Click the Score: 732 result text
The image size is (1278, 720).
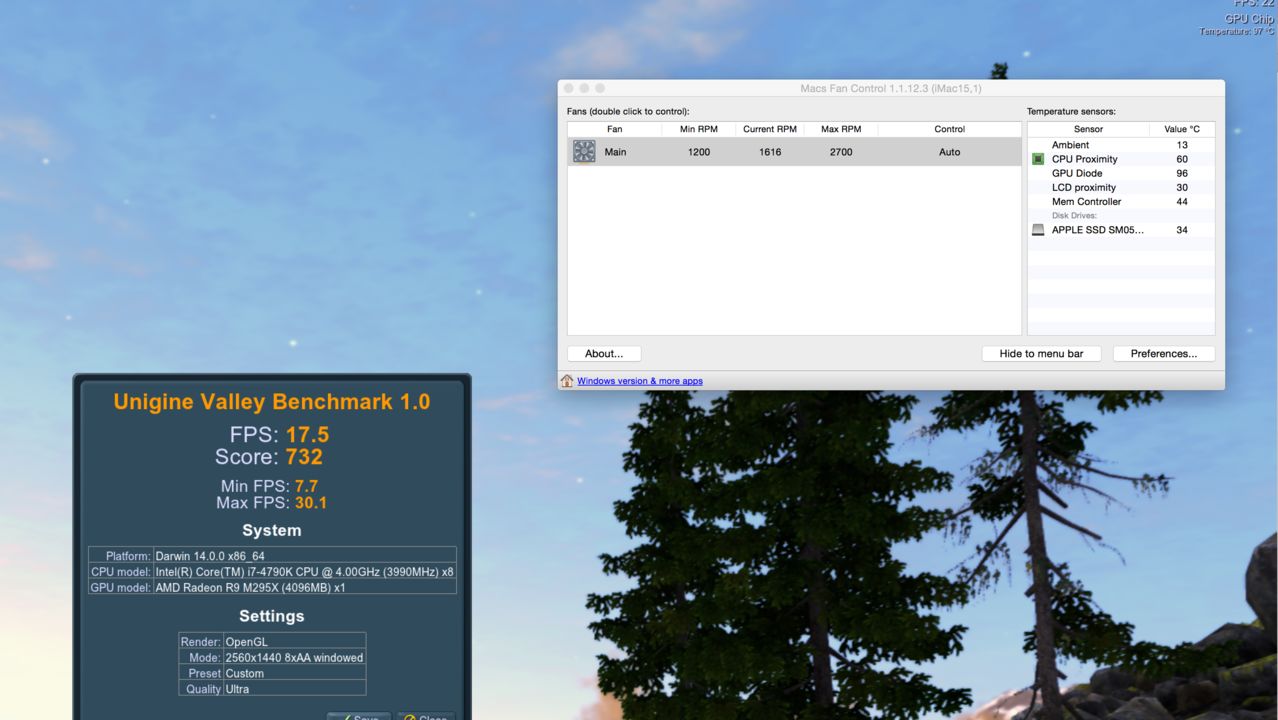coord(269,457)
